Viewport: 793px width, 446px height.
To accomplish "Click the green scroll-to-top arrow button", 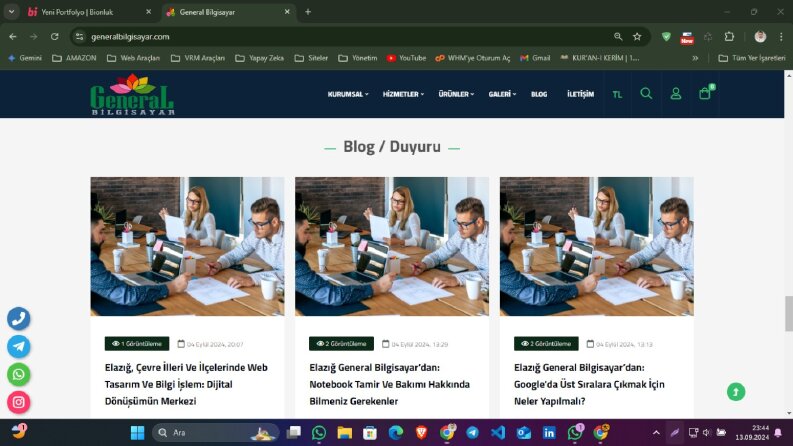I will (736, 392).
